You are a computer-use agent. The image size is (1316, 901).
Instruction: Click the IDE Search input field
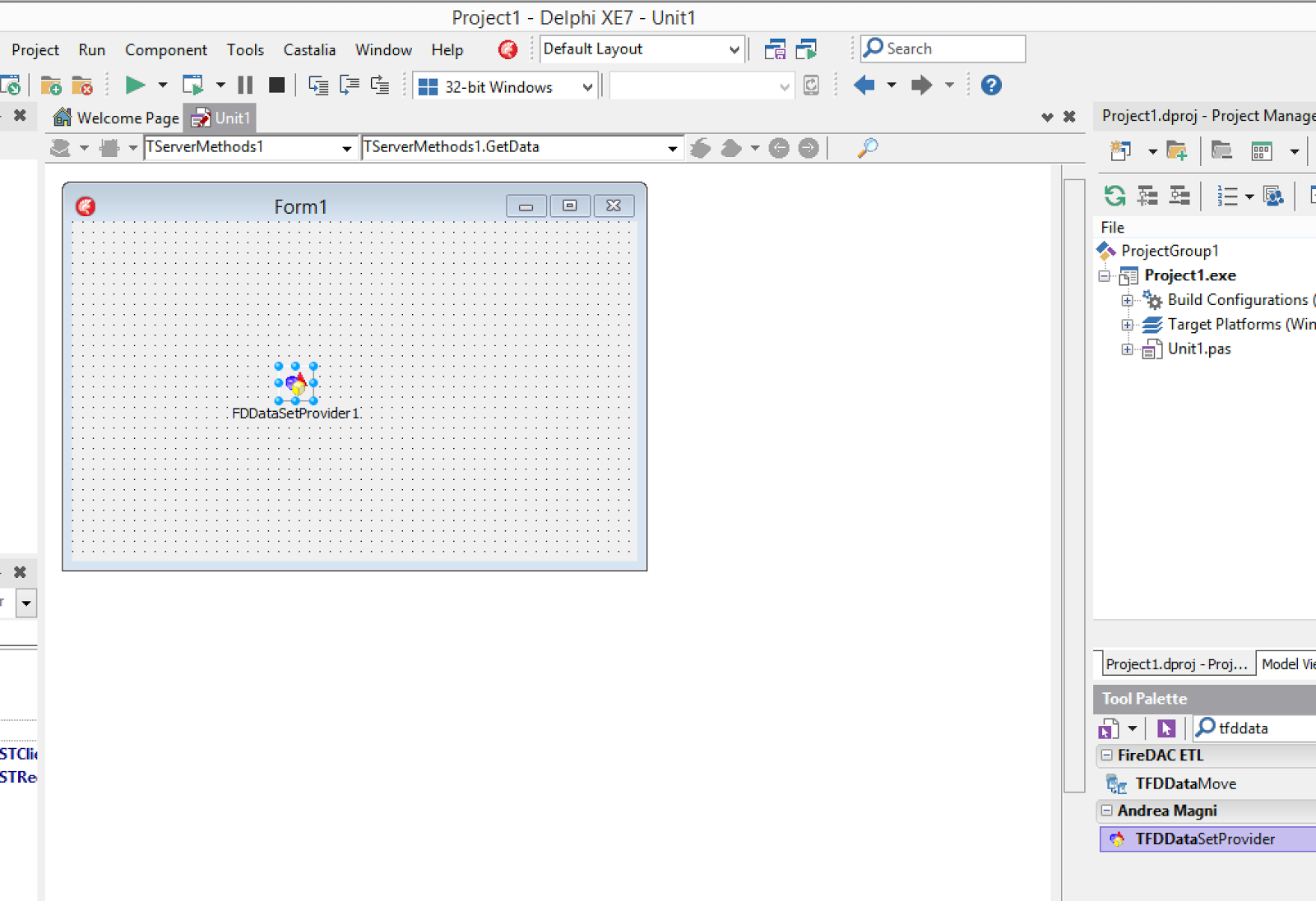[943, 49]
